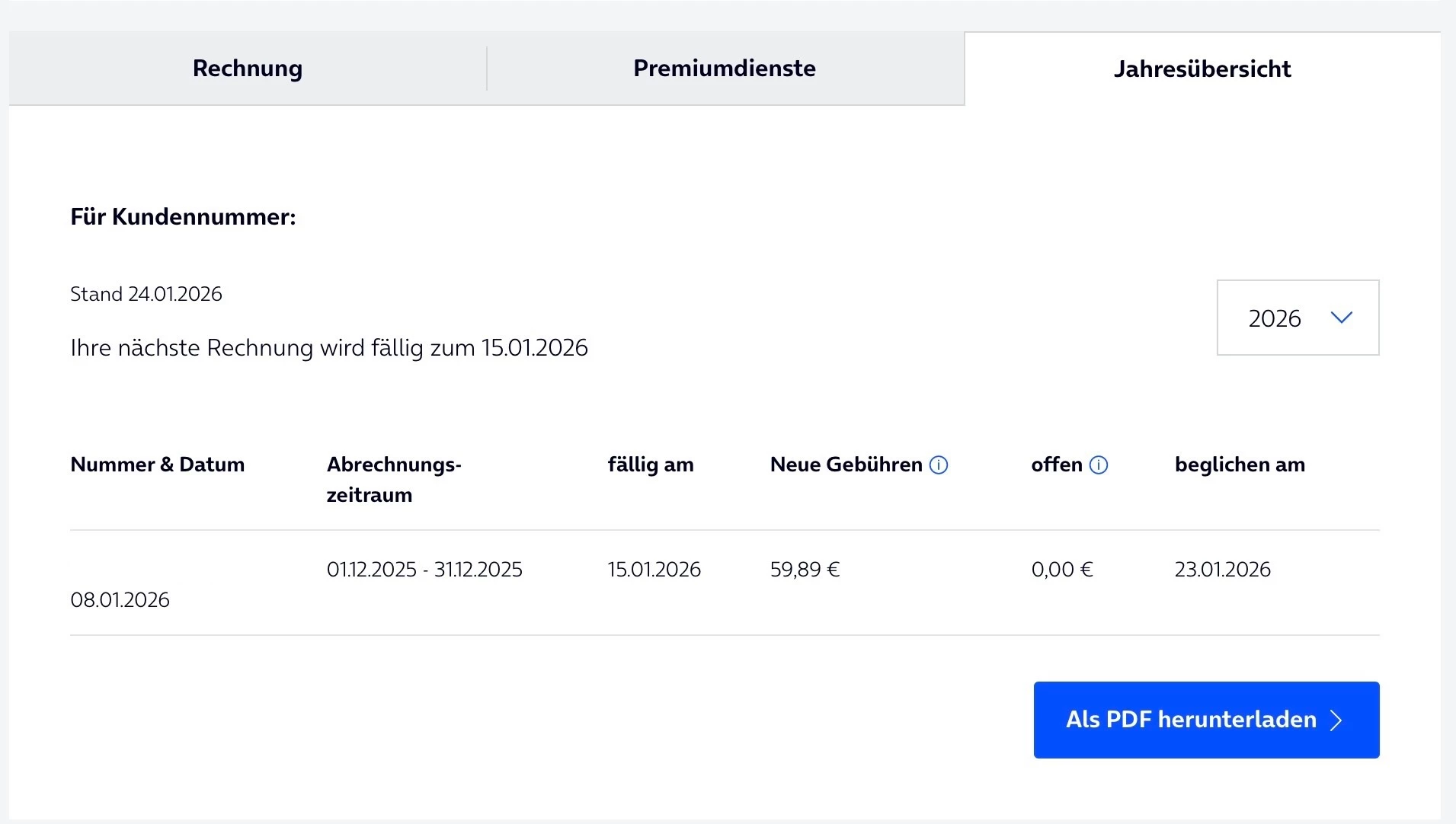Viewport: 1456px width, 824px height.
Task: Click the 59,89 € fee amount
Action: 805,570
